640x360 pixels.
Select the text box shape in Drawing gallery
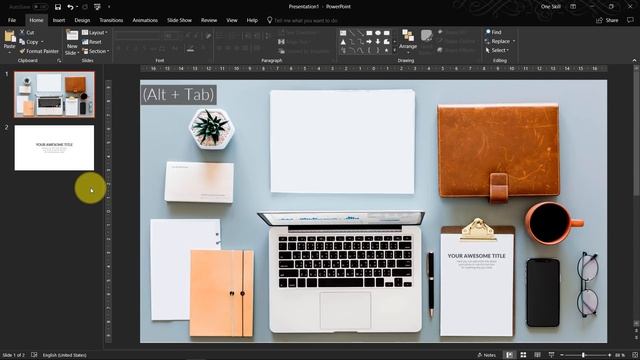(343, 33)
